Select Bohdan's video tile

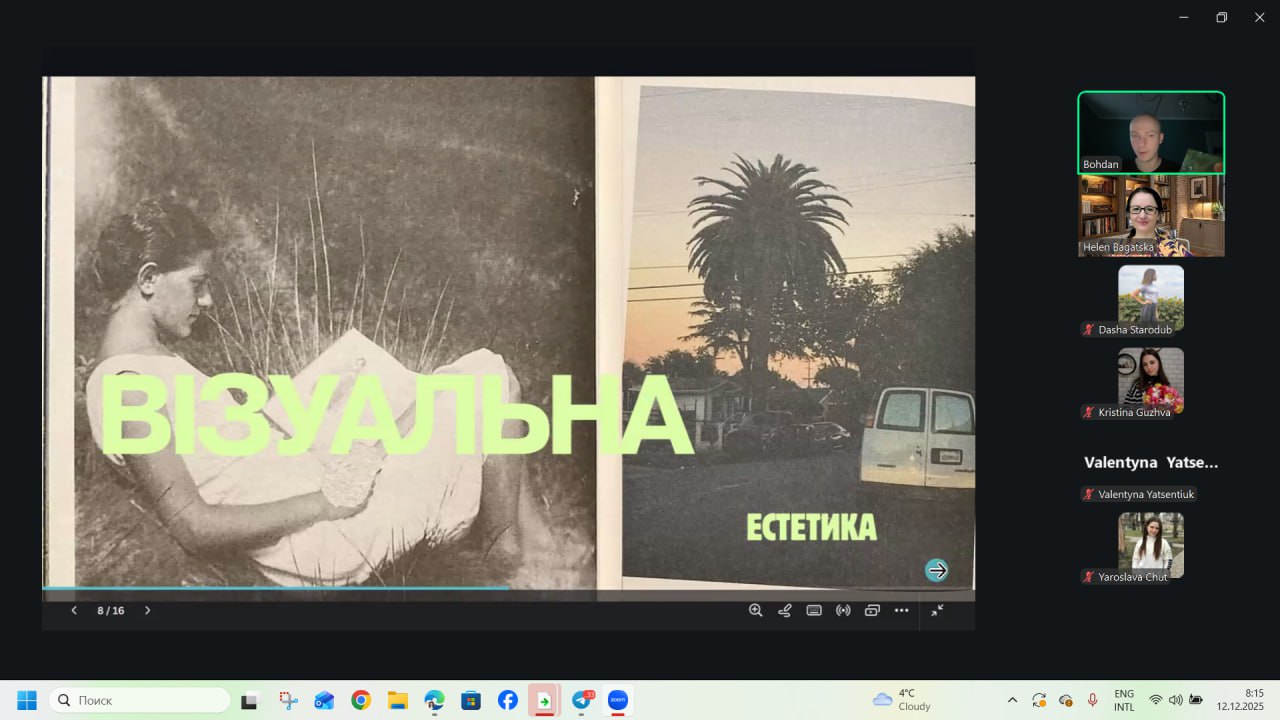tap(1151, 132)
